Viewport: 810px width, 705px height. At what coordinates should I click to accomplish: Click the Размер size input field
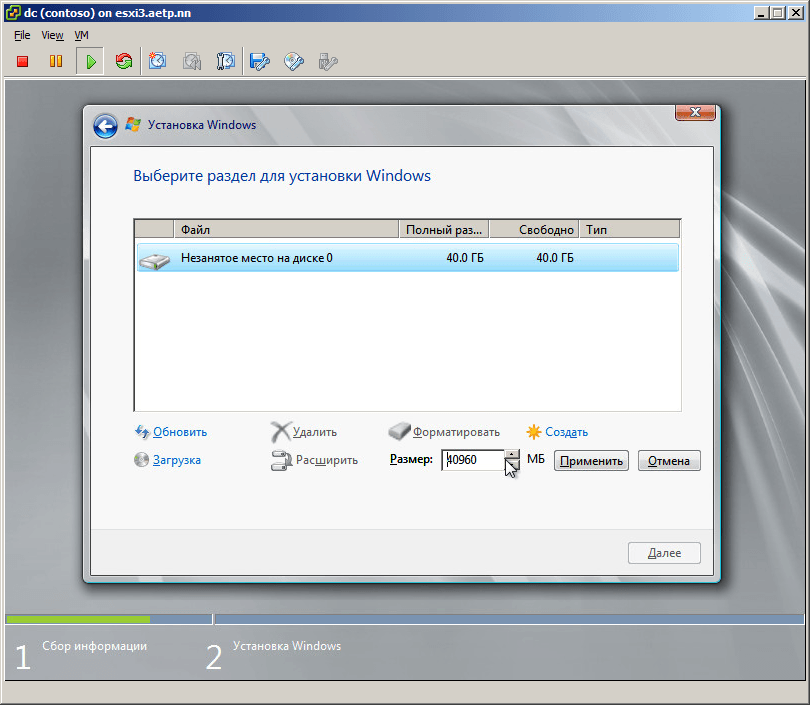tap(473, 460)
